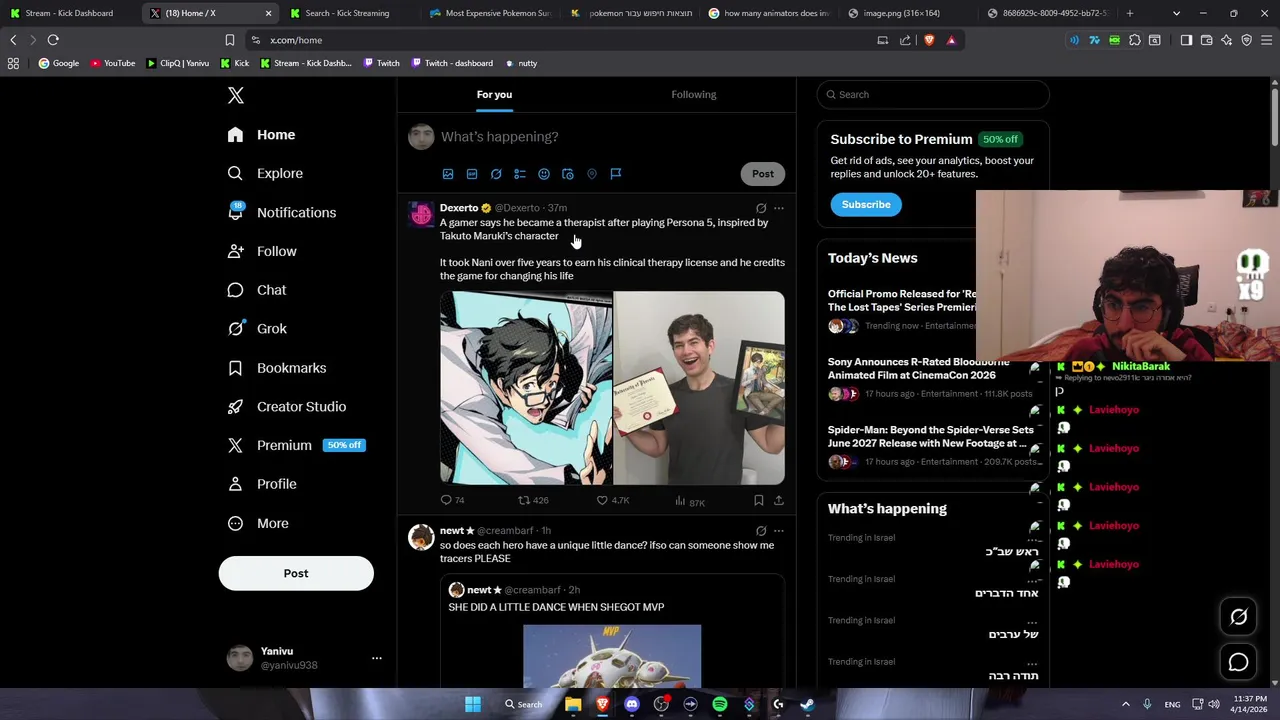Click the gray Post button in composer
This screenshot has width=1280, height=720.
pyautogui.click(x=763, y=174)
